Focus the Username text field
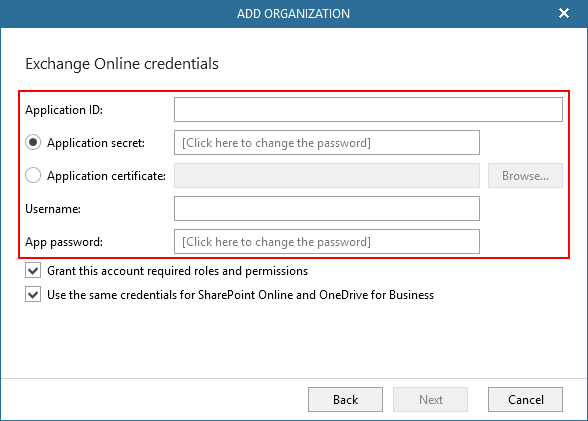 [327, 208]
